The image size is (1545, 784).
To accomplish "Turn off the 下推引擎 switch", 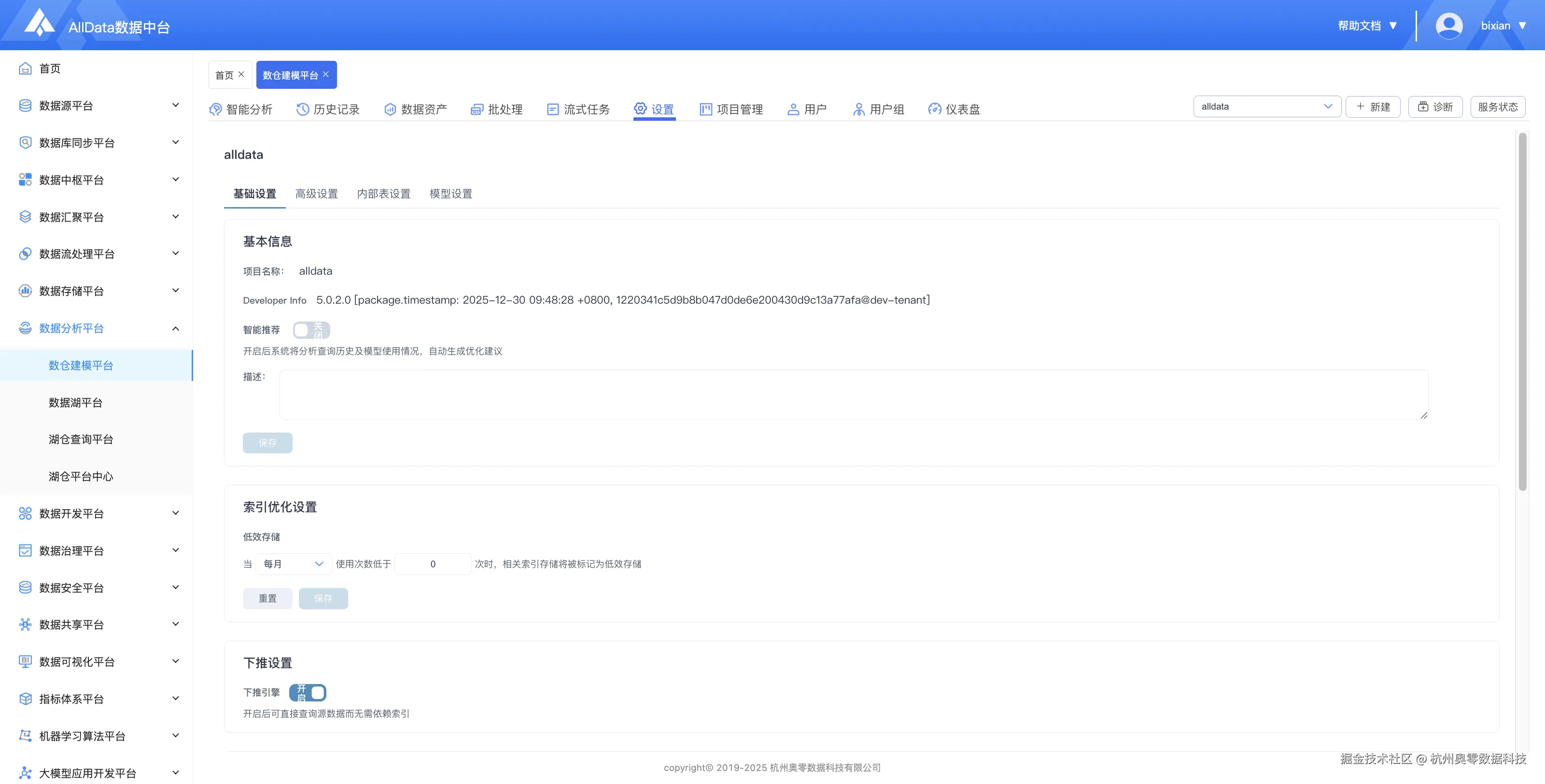I will click(x=308, y=692).
